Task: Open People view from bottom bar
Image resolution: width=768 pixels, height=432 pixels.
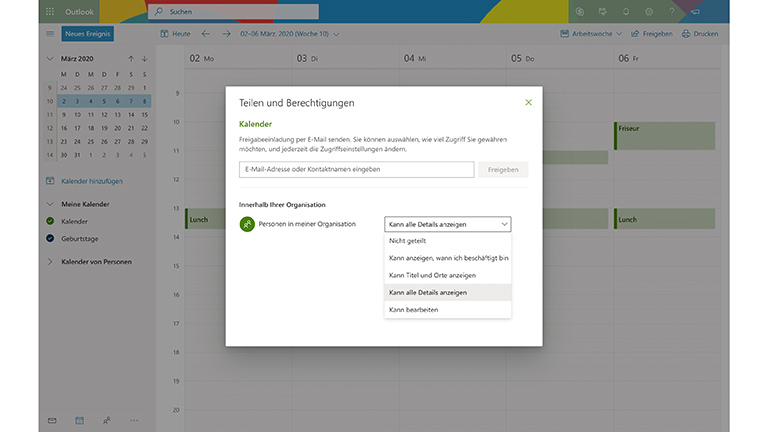Action: 107,420
